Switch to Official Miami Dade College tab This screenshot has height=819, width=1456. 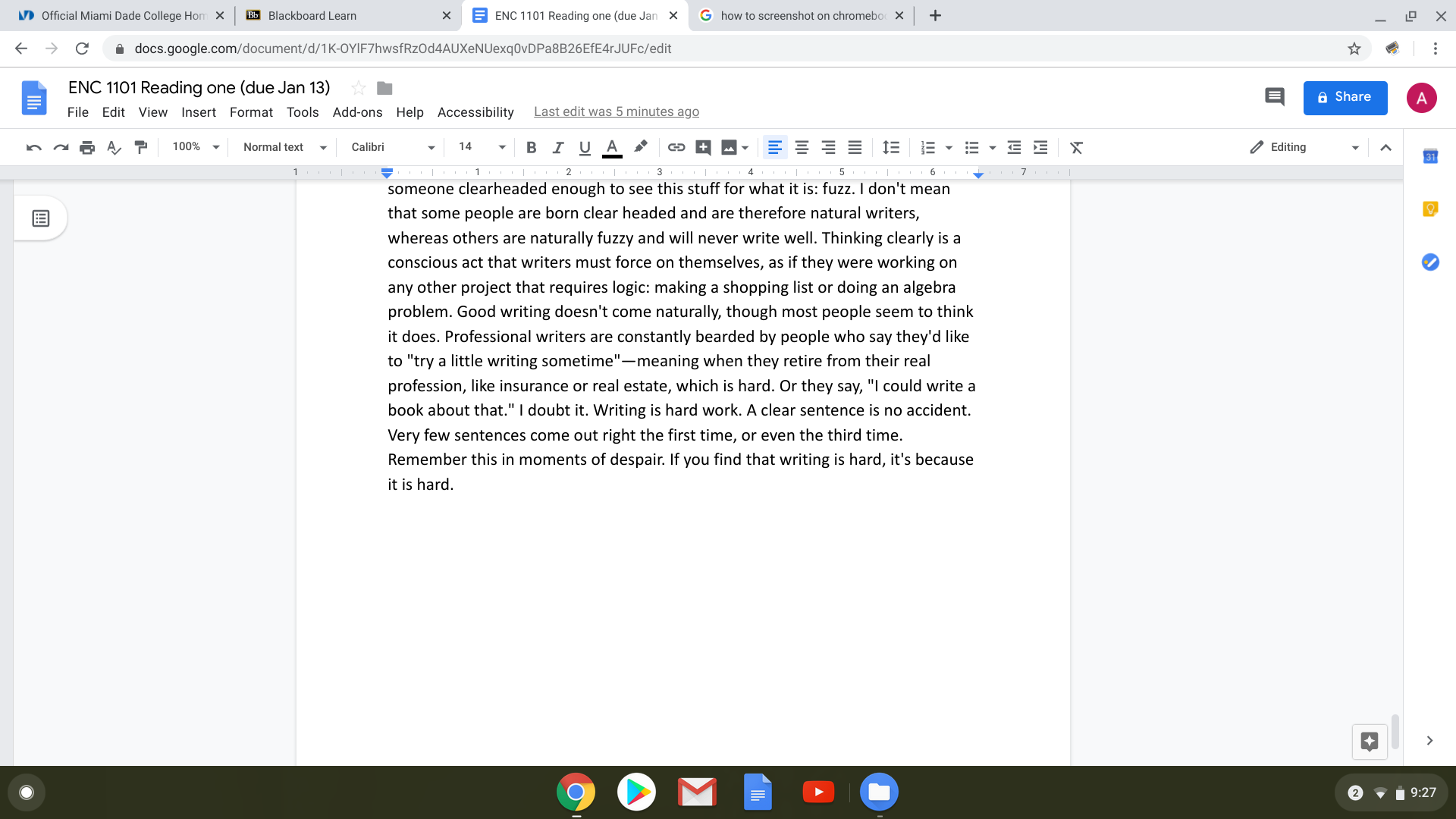point(120,15)
